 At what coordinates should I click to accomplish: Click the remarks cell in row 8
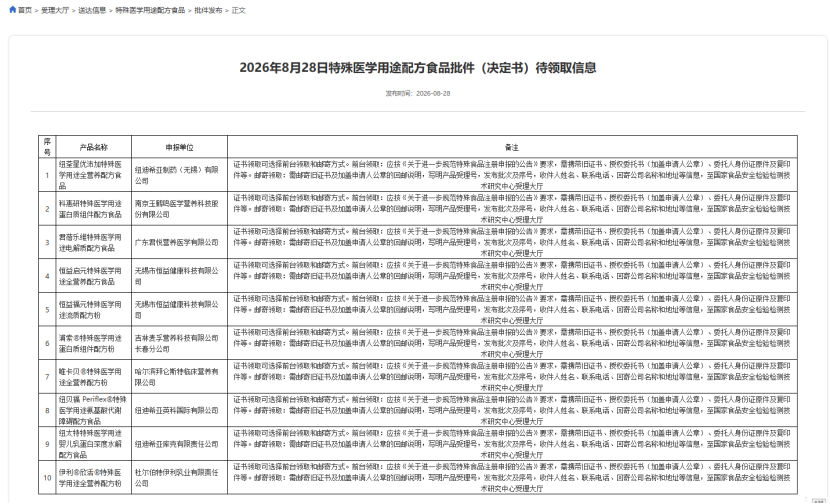512,410
